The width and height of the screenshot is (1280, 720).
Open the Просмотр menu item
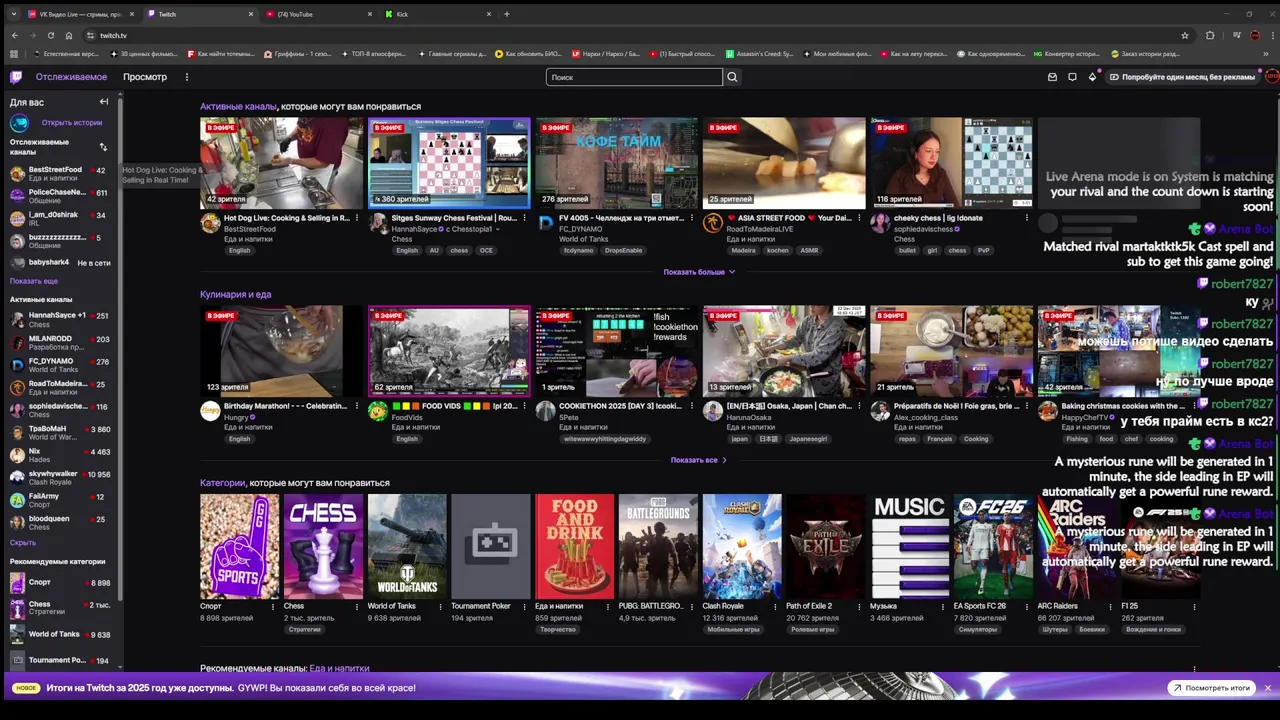[x=145, y=77]
